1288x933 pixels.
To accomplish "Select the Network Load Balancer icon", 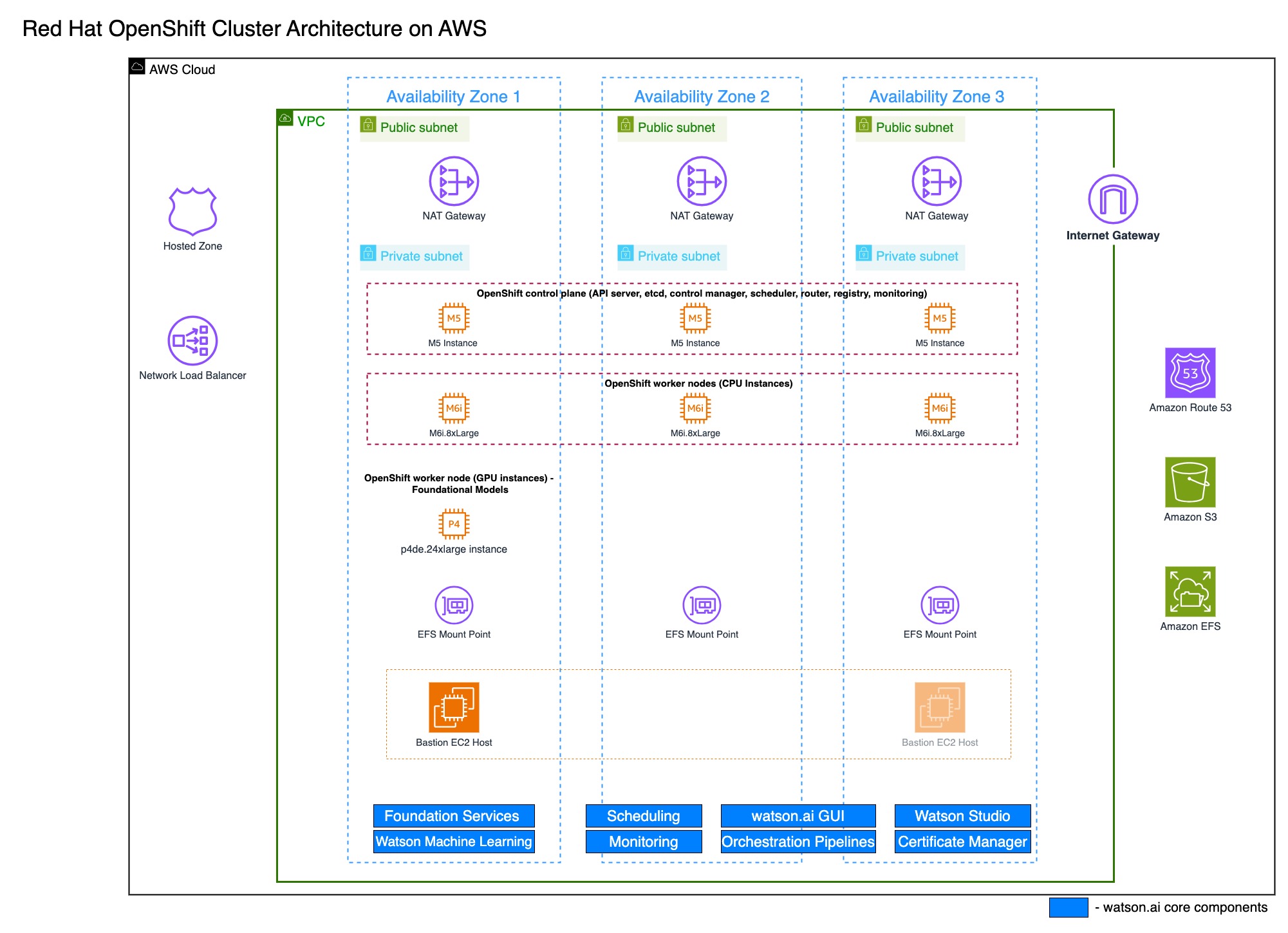I will point(192,340).
